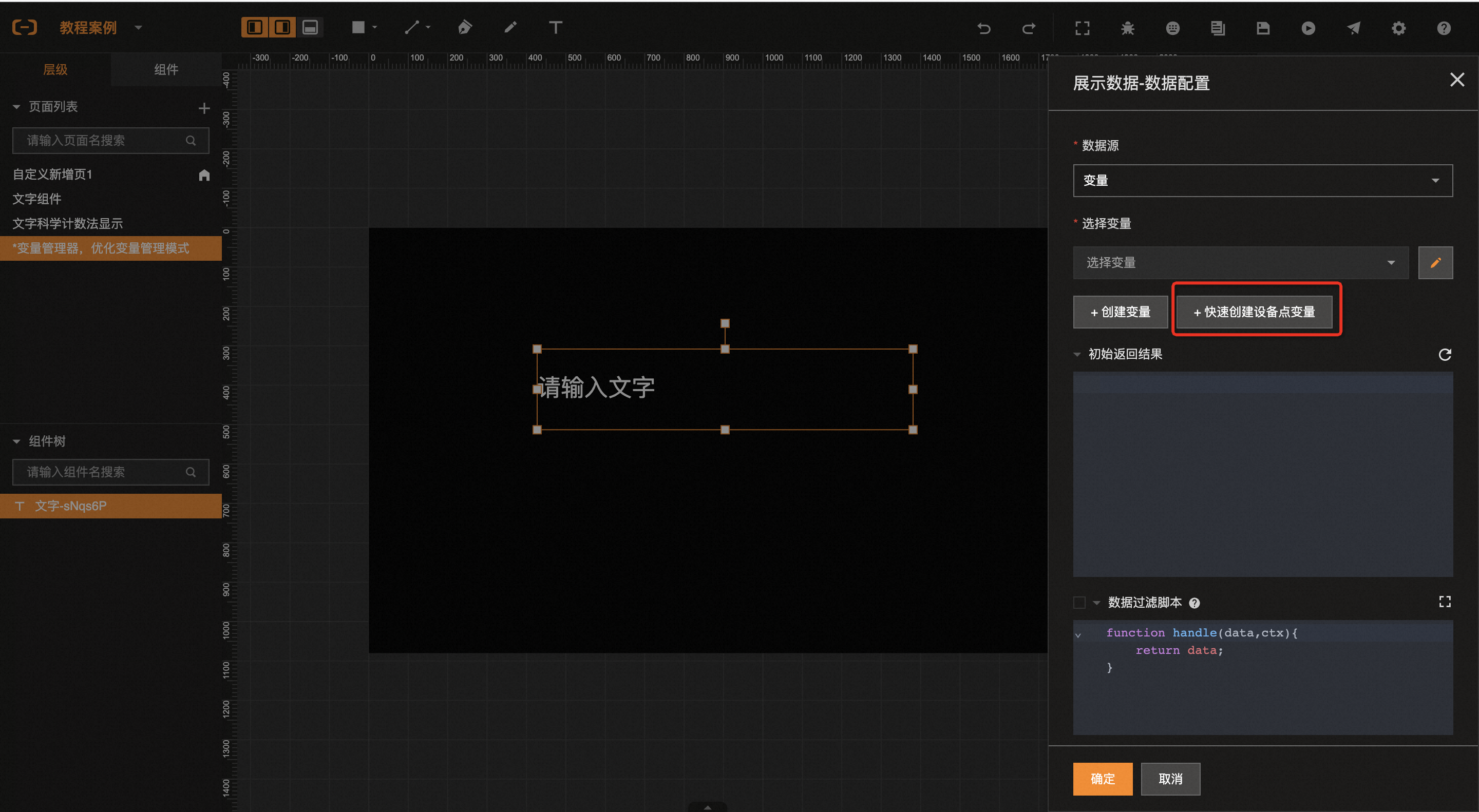
Task: Toggle the bottom panel layout button
Action: pos(310,28)
